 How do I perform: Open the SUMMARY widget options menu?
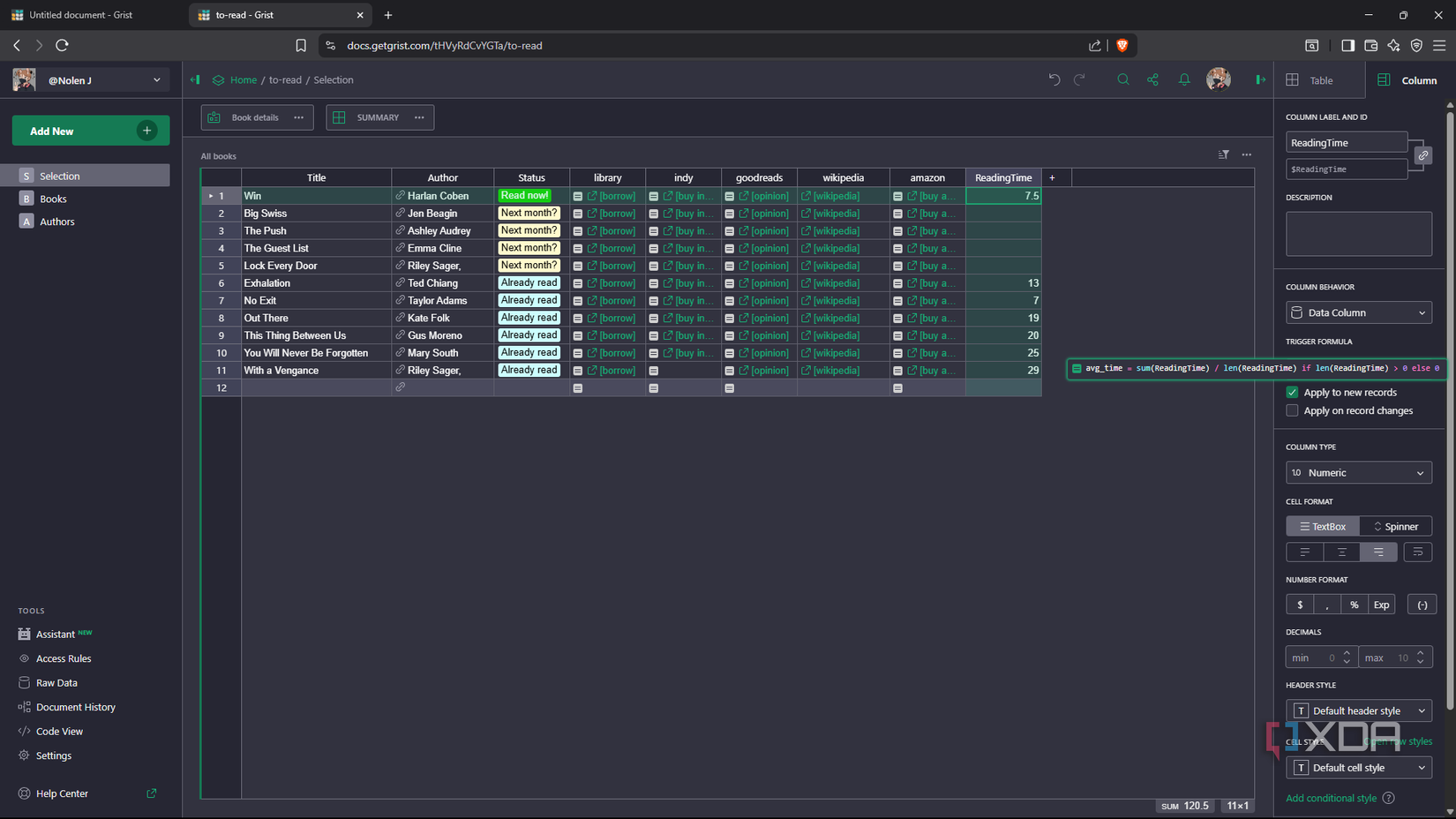419,116
